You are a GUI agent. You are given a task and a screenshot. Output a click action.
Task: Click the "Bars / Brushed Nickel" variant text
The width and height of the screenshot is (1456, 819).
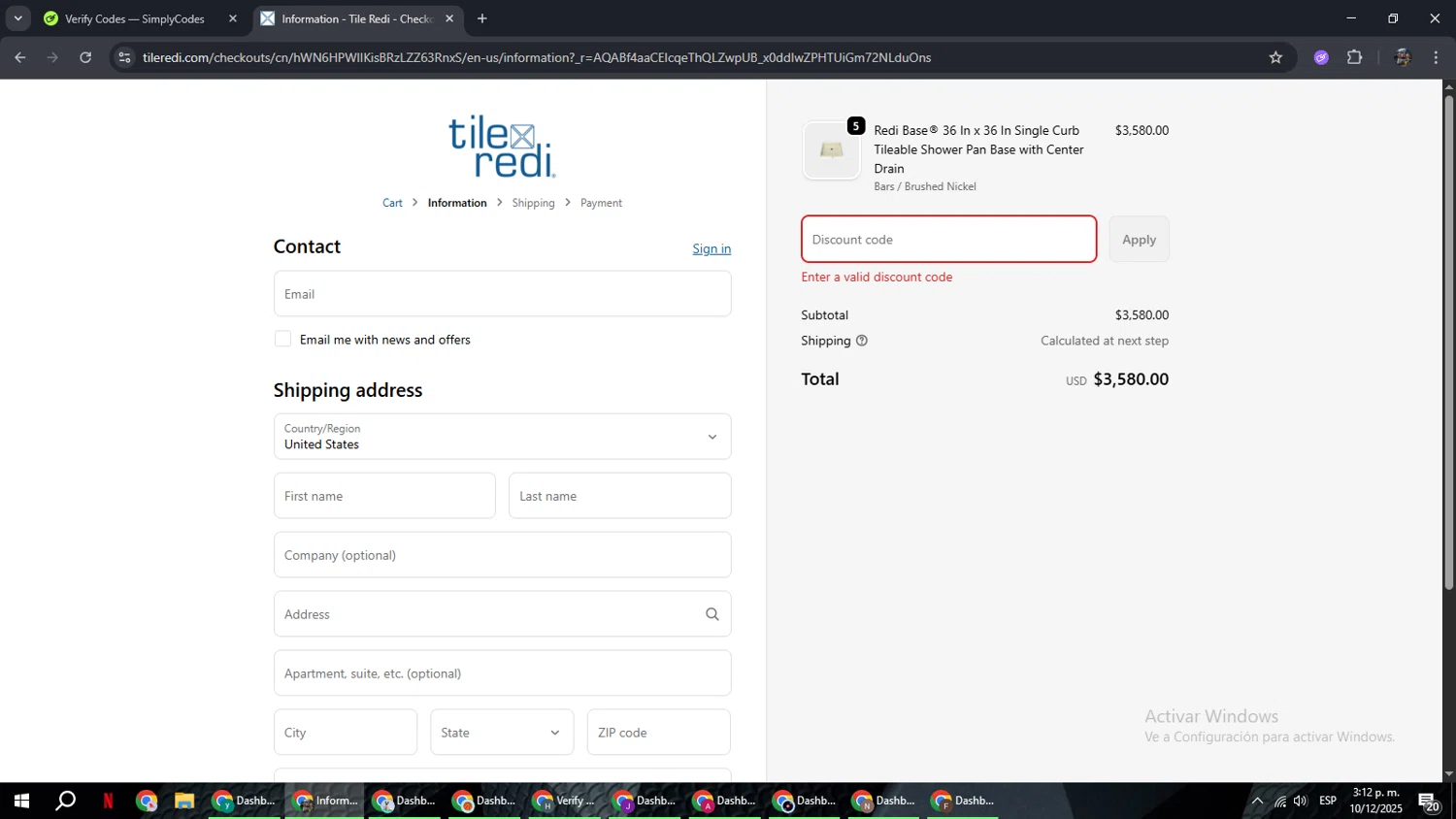pyautogui.click(x=925, y=186)
